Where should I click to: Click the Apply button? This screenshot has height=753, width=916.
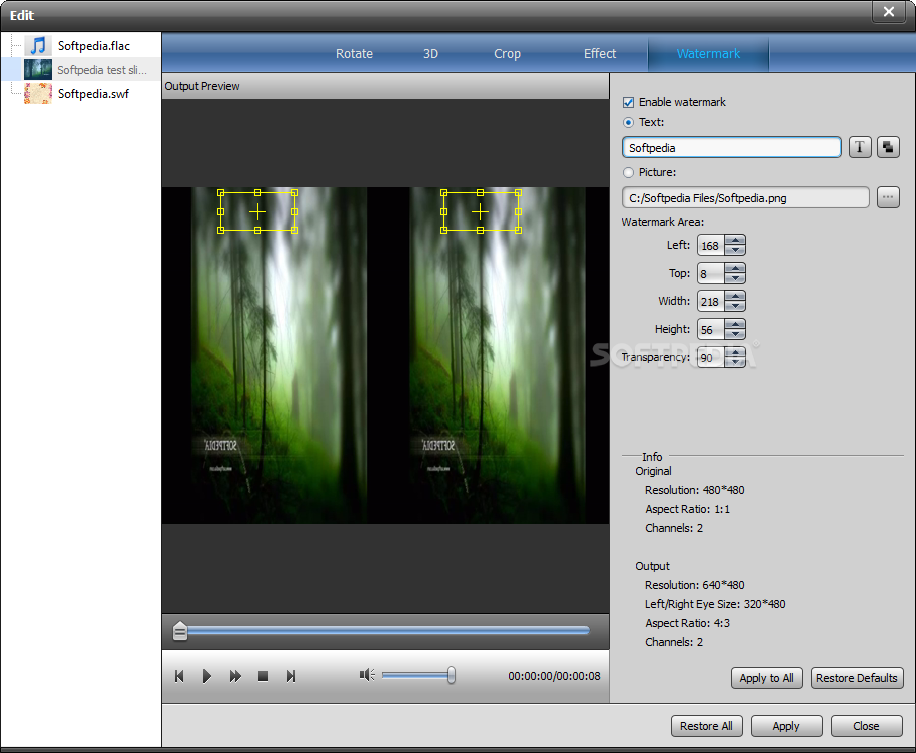click(x=786, y=726)
